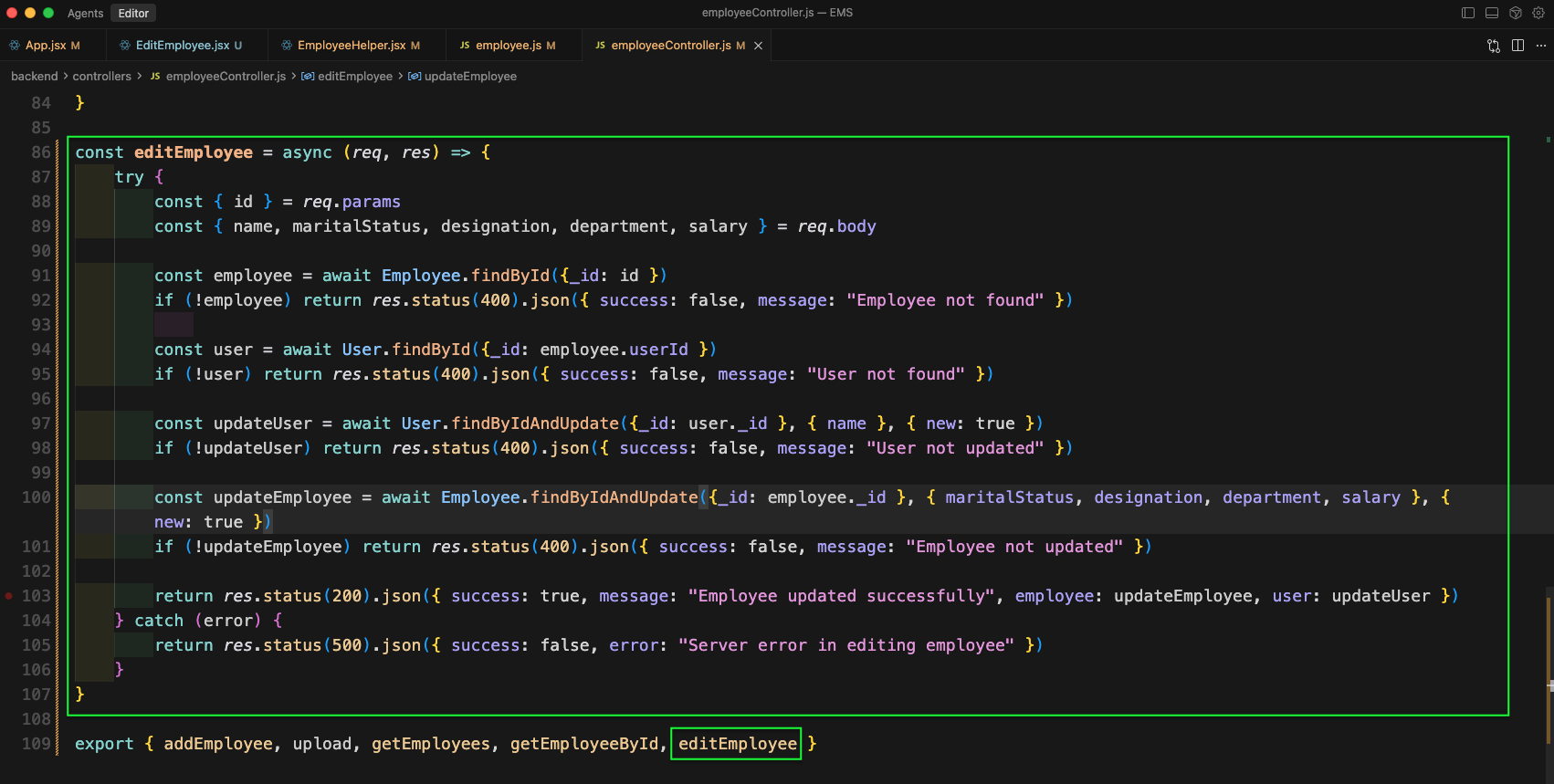Open updateEmployee symbol breadcrumb

coord(470,77)
